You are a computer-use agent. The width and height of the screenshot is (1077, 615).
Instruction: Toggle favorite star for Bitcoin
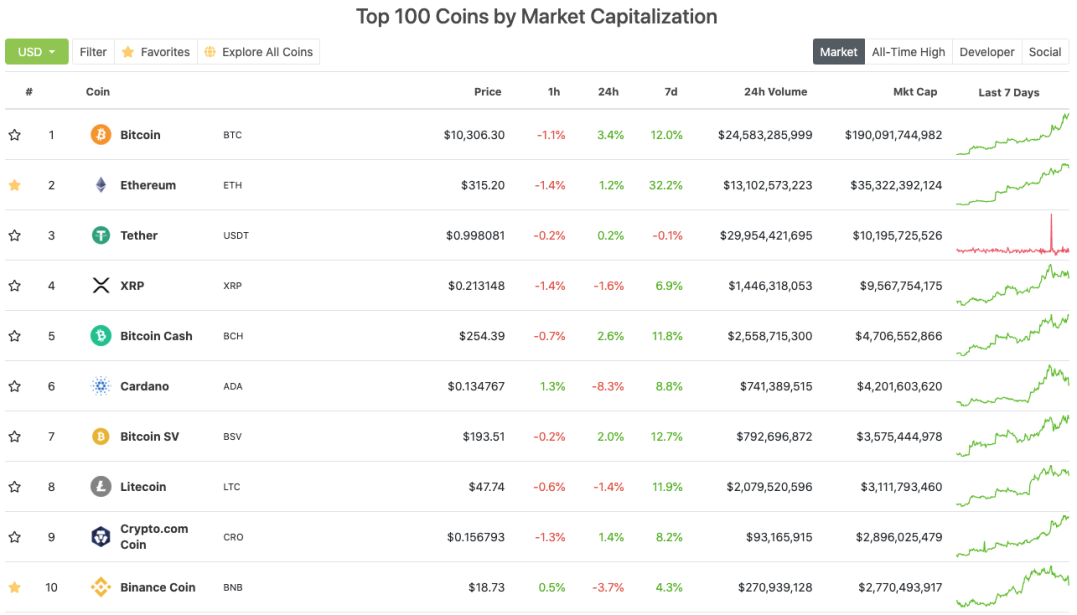[14, 135]
